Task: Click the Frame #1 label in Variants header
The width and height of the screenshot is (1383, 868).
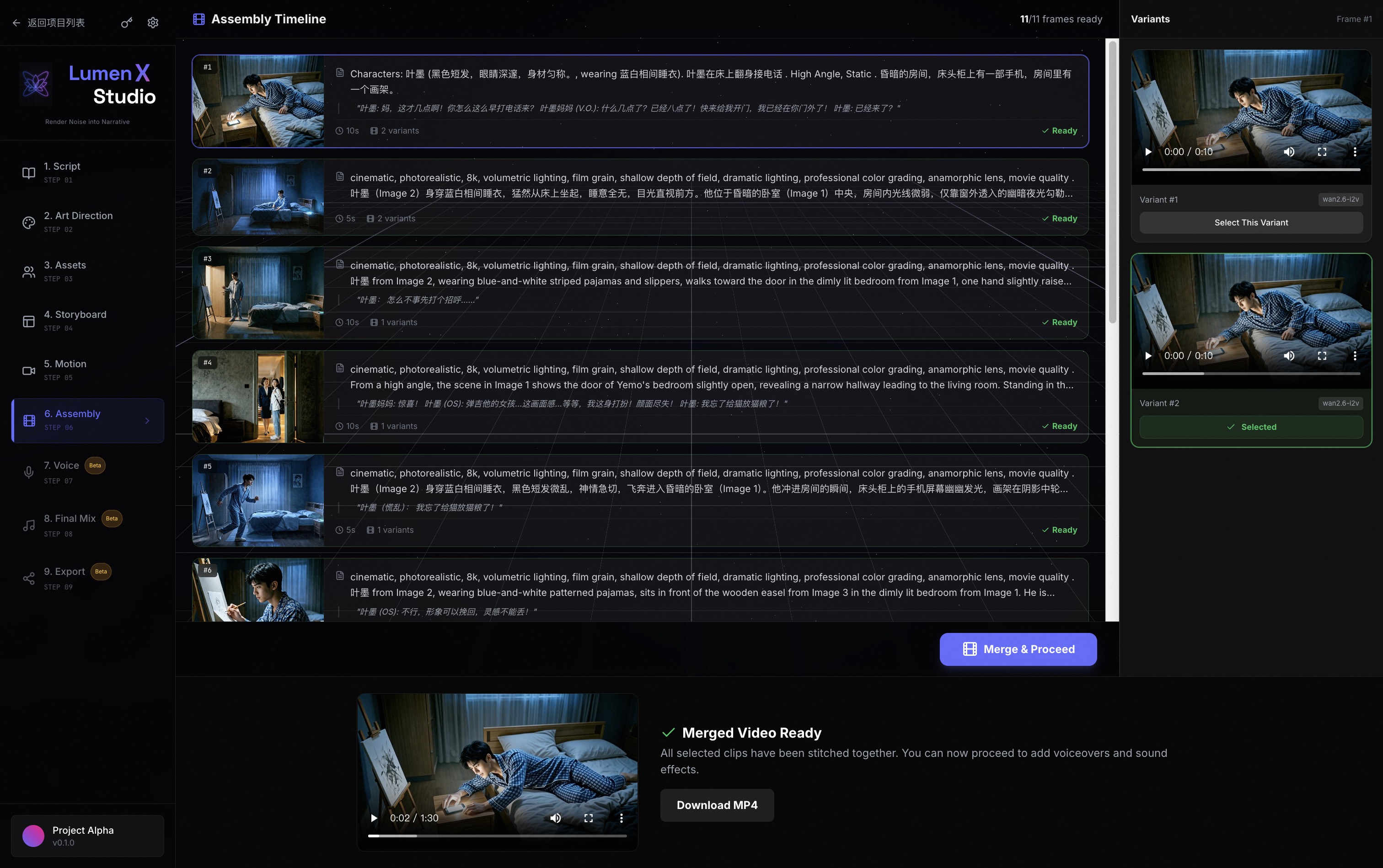Action: [1354, 19]
